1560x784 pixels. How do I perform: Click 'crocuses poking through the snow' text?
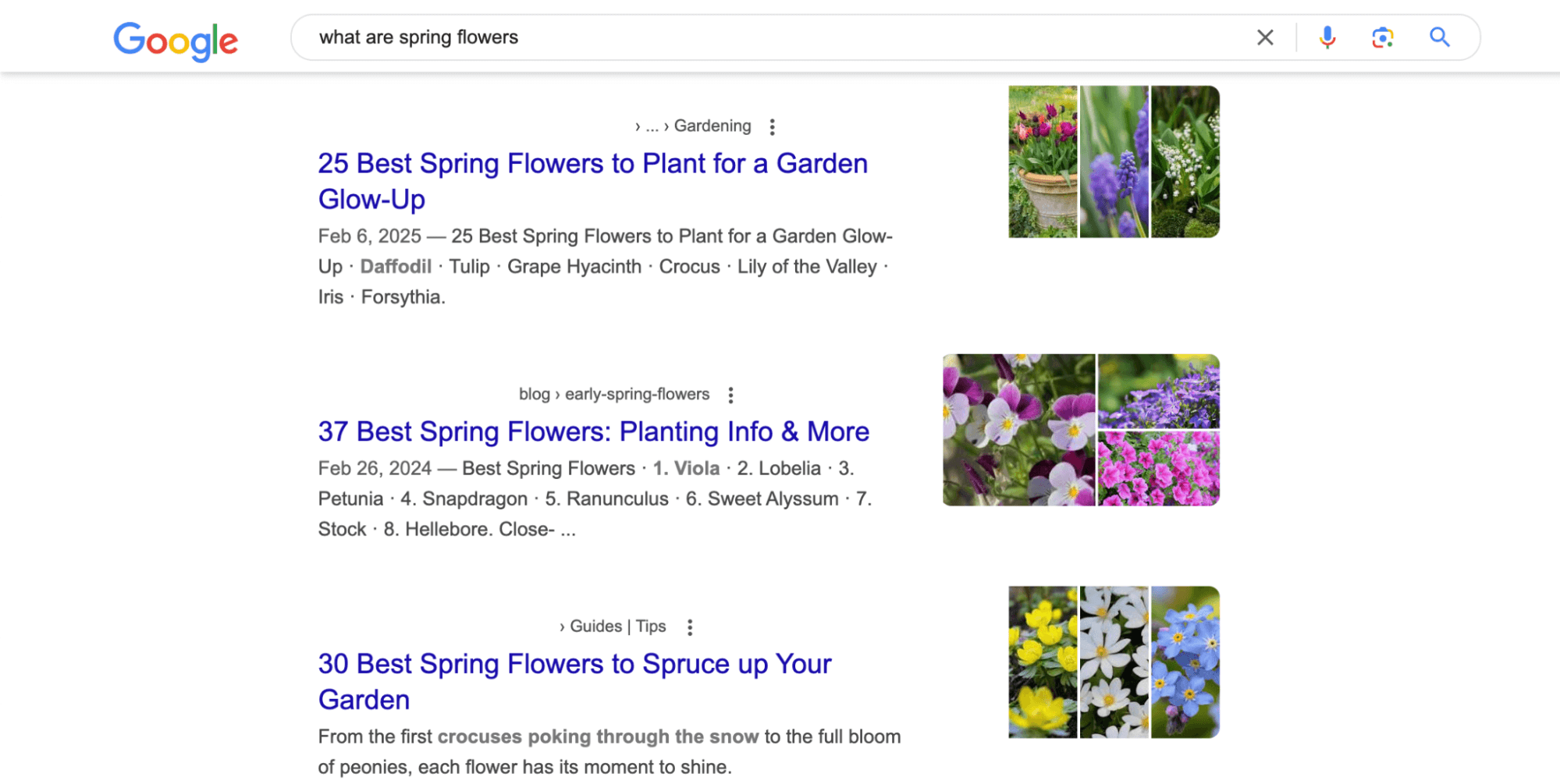[x=598, y=737]
